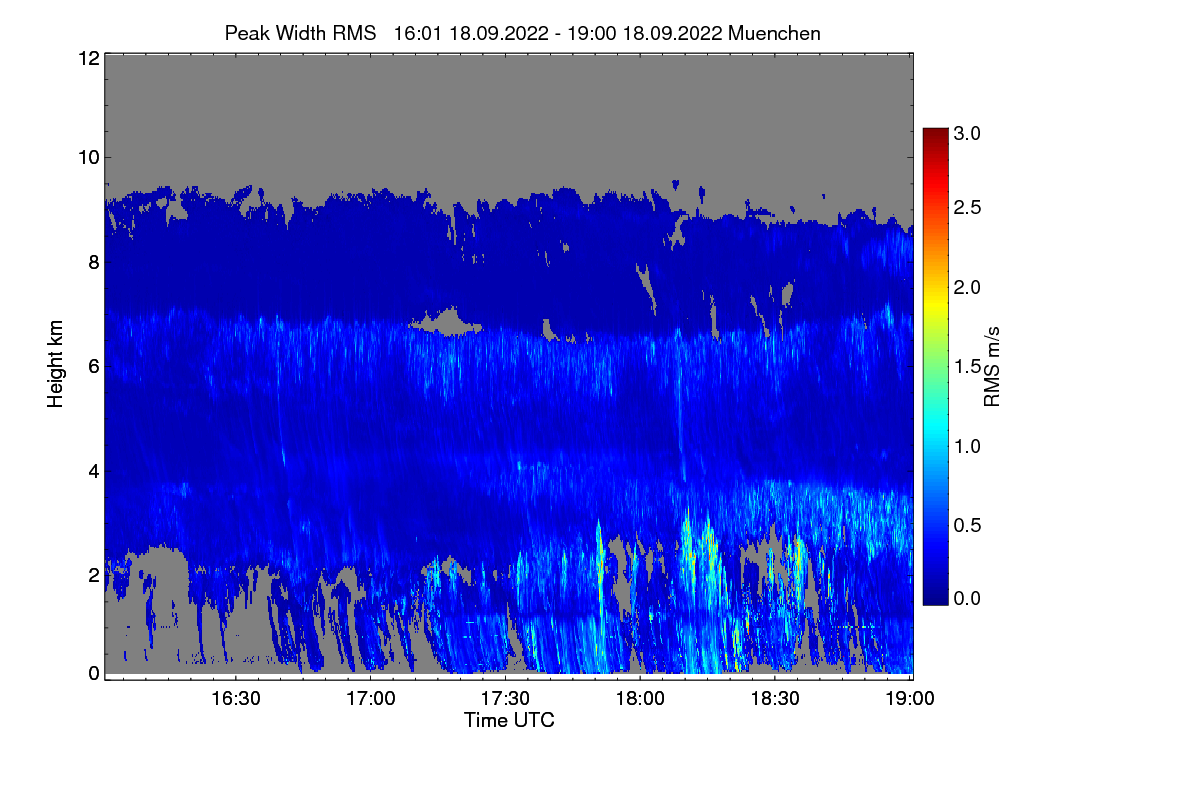
Task: Click the '12' height axis label
Action: [88, 58]
